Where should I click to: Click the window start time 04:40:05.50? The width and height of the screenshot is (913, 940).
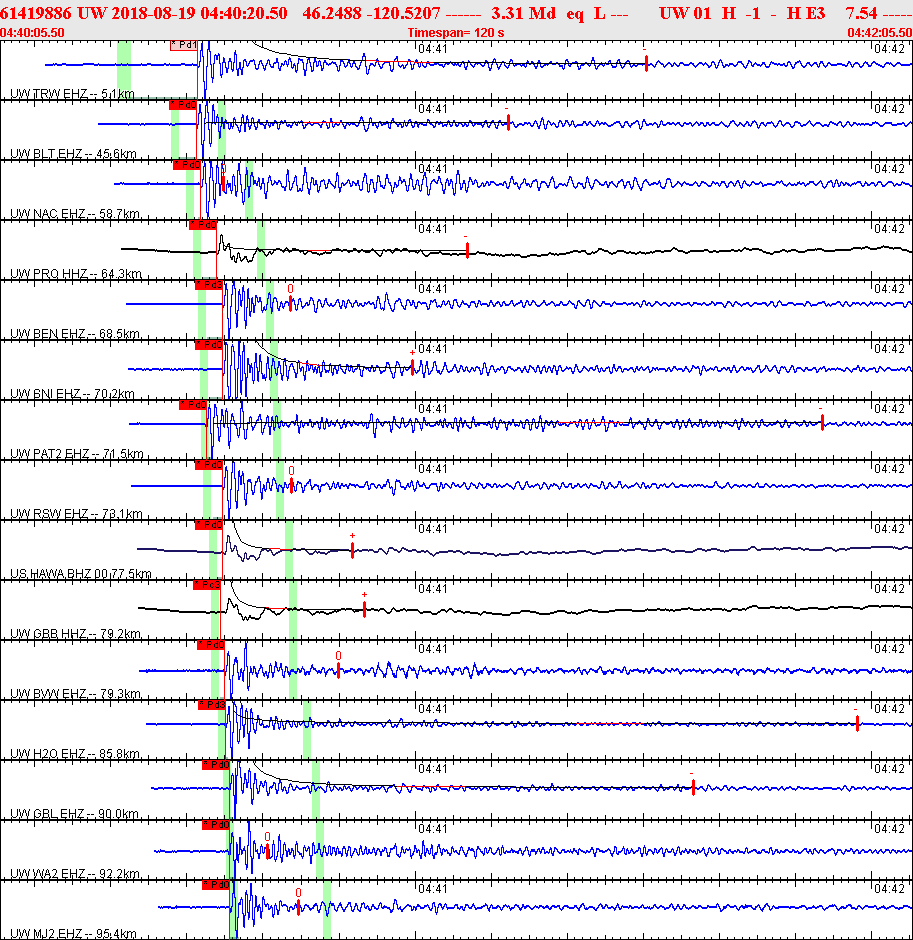click(32, 32)
